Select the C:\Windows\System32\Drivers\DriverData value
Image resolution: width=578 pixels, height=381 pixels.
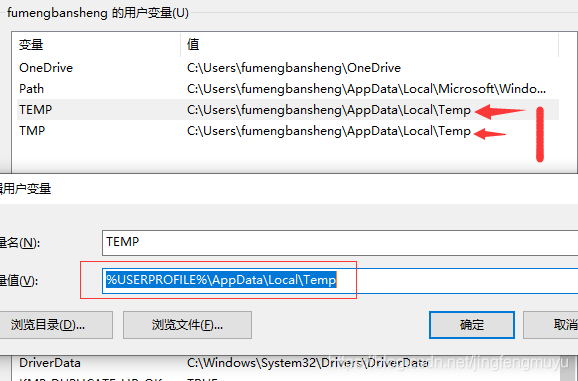tap(307, 363)
